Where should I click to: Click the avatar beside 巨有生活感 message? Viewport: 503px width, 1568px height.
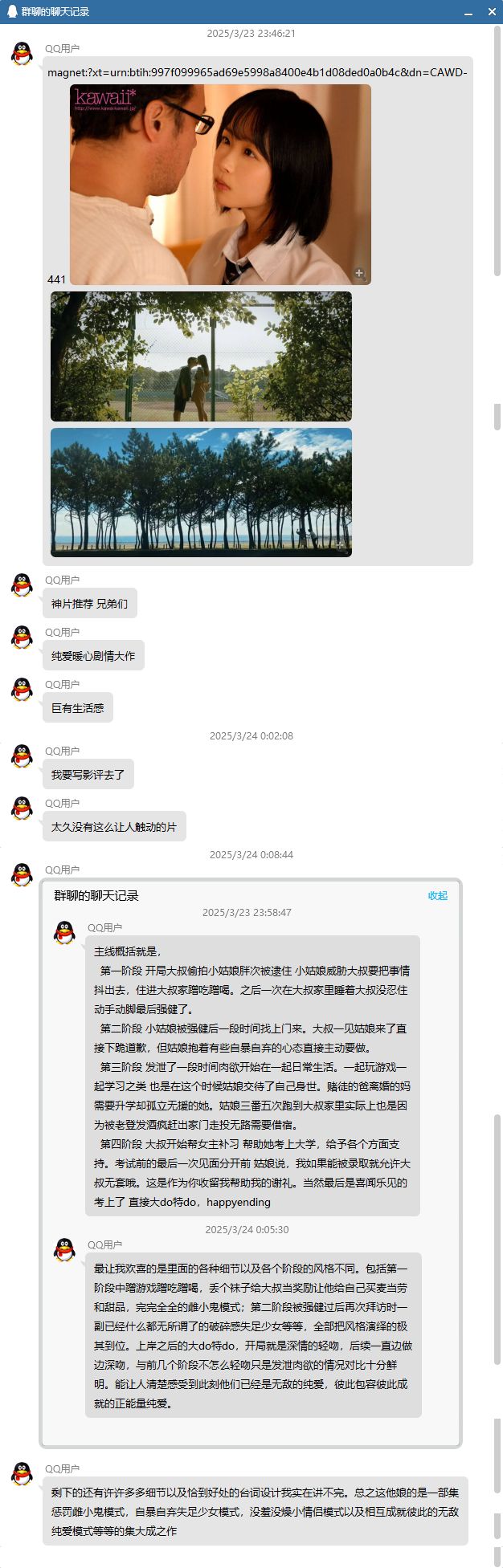pyautogui.click(x=22, y=690)
